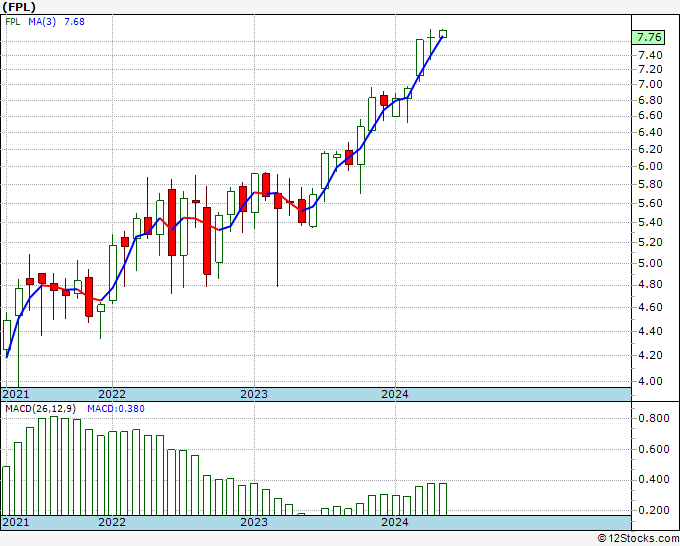Click 2024 on the MACD time axis
This screenshot has height=546, width=680.
[x=395, y=522]
